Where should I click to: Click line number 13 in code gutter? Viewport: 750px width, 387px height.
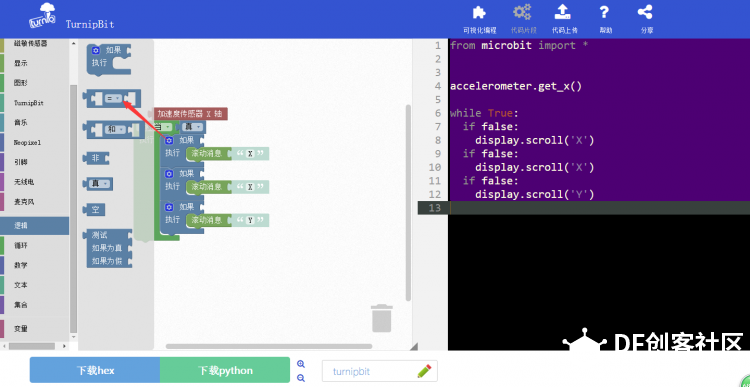(436, 208)
